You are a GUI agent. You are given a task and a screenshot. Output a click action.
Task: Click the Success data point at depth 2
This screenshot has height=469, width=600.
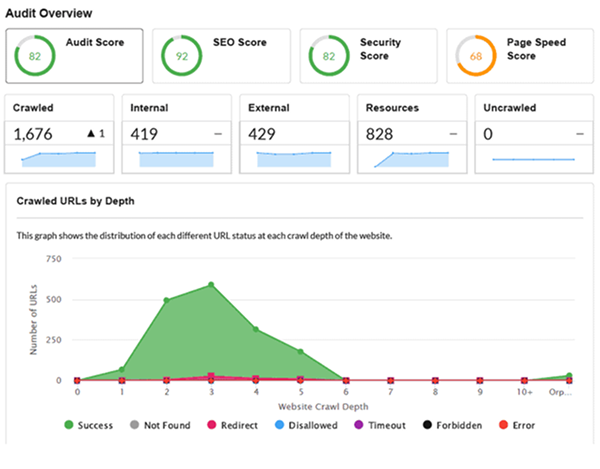pos(166,300)
